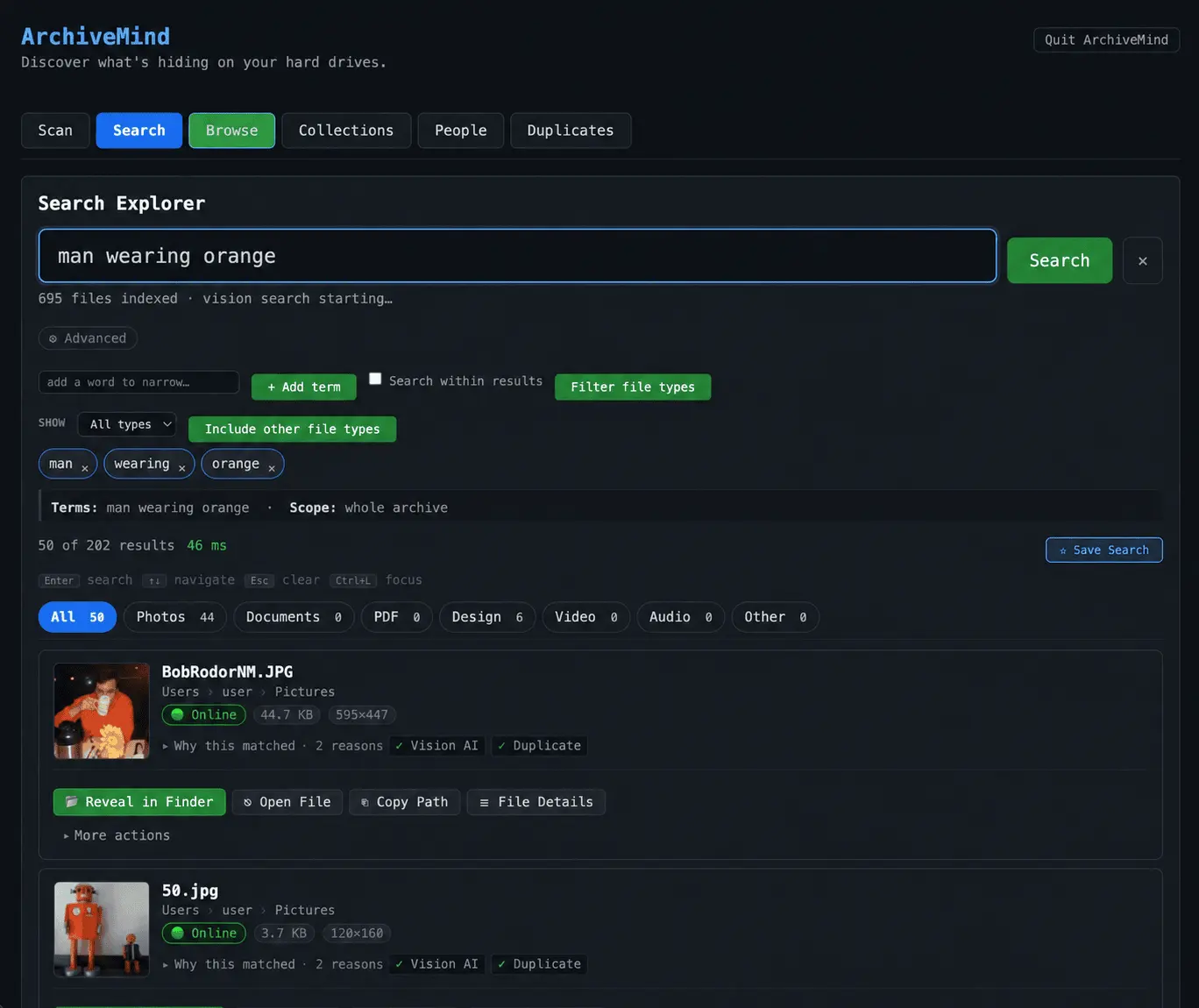The height and width of the screenshot is (1008, 1199).
Task: Click Include other file types button
Action: [x=293, y=429]
